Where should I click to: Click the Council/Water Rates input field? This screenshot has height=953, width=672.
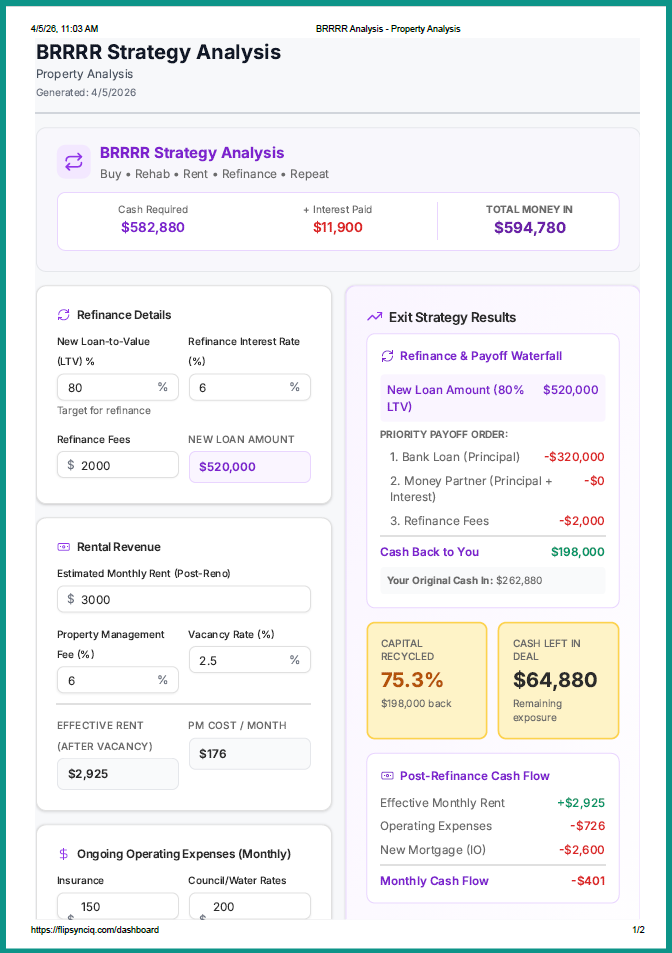pyautogui.click(x=256, y=906)
